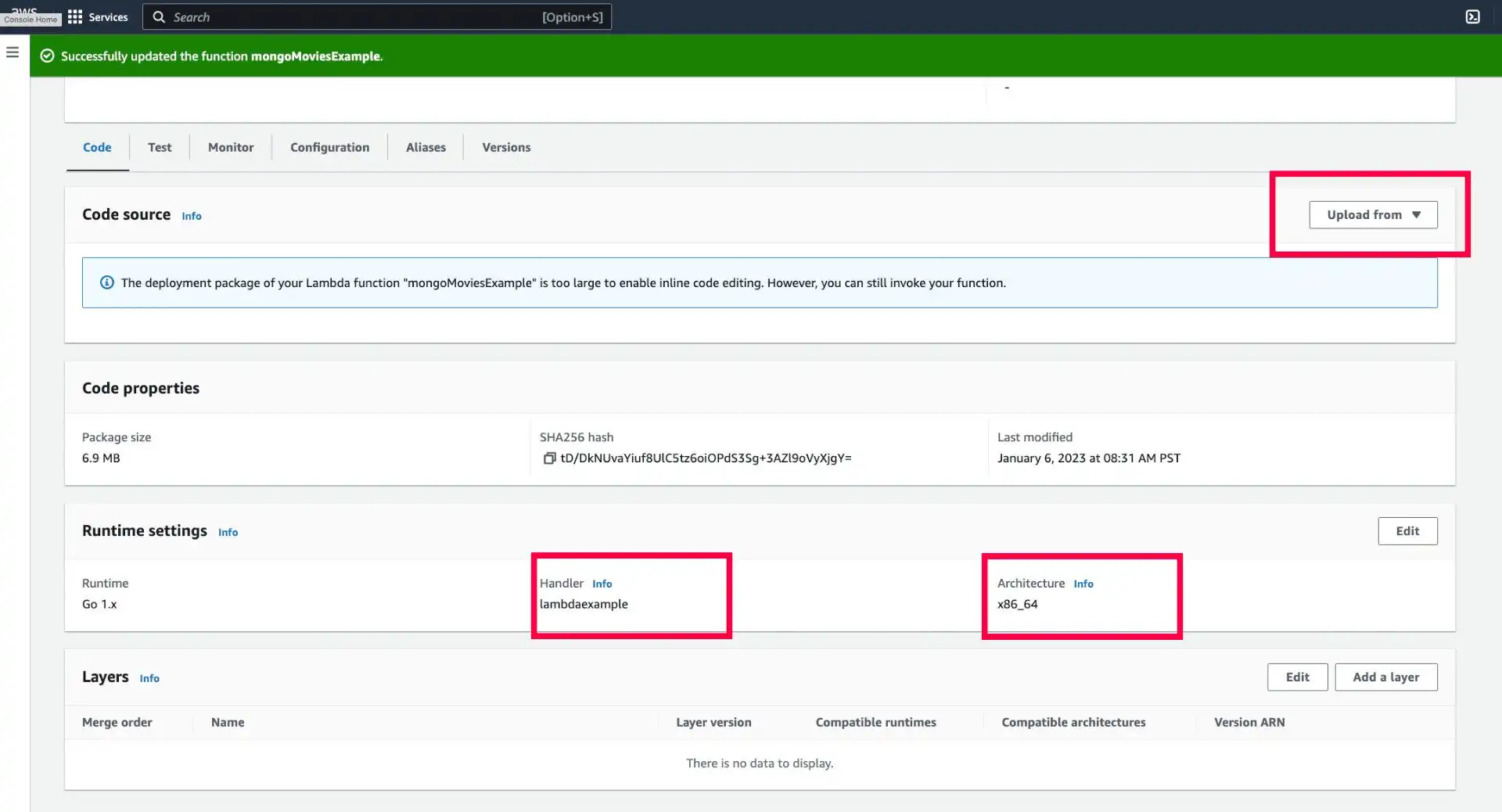The height and width of the screenshot is (812, 1502).
Task: Switch to the Test tab
Action: click(x=160, y=147)
